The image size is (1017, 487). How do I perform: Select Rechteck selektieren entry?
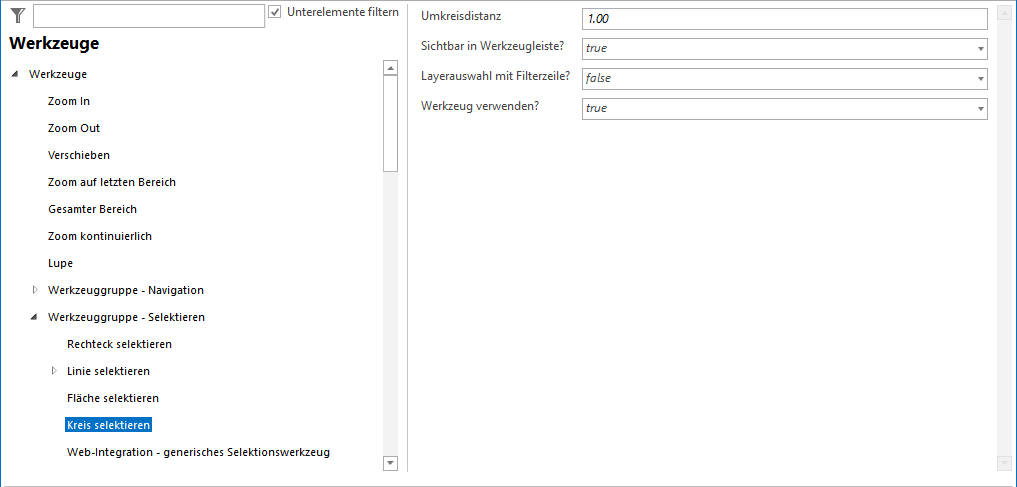tap(119, 344)
